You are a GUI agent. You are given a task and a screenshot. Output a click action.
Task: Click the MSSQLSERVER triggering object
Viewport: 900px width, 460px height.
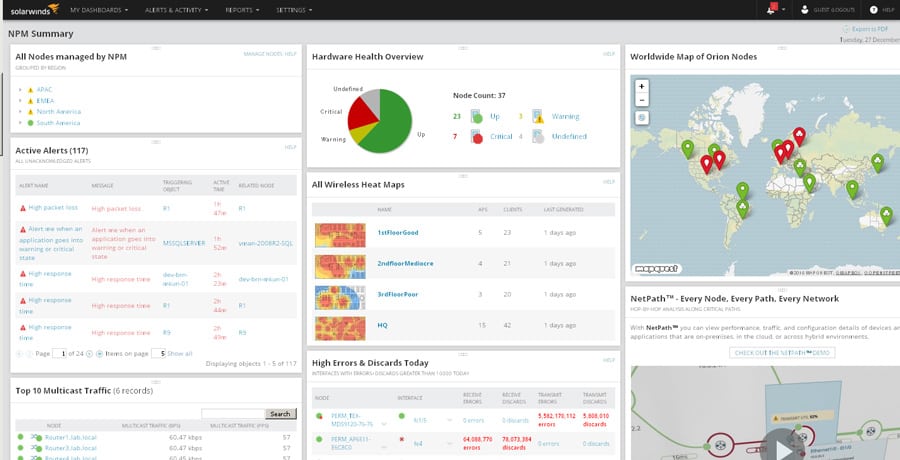tap(184, 243)
